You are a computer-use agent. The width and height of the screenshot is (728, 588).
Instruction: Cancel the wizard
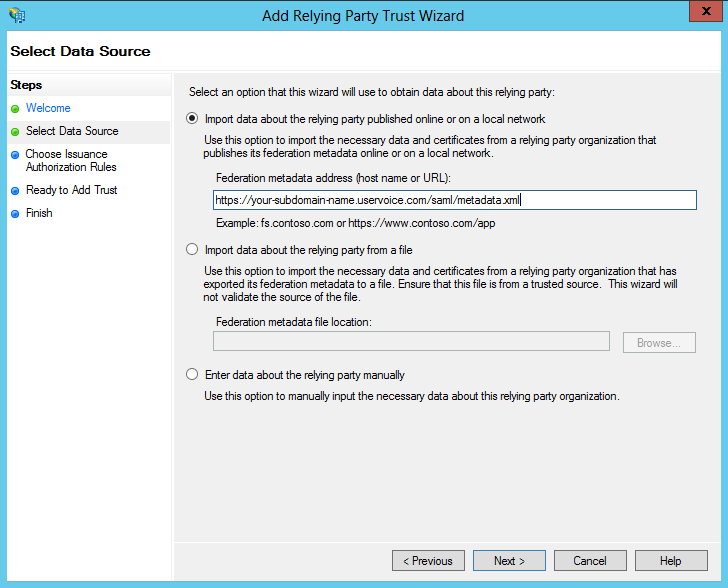pyautogui.click(x=590, y=561)
